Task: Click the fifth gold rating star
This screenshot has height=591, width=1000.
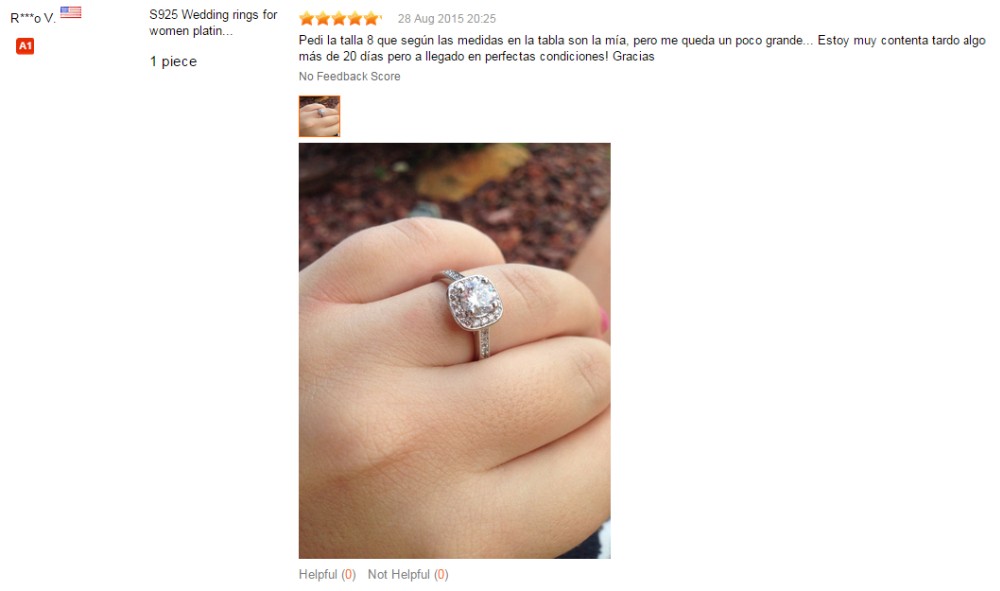Action: (372, 18)
